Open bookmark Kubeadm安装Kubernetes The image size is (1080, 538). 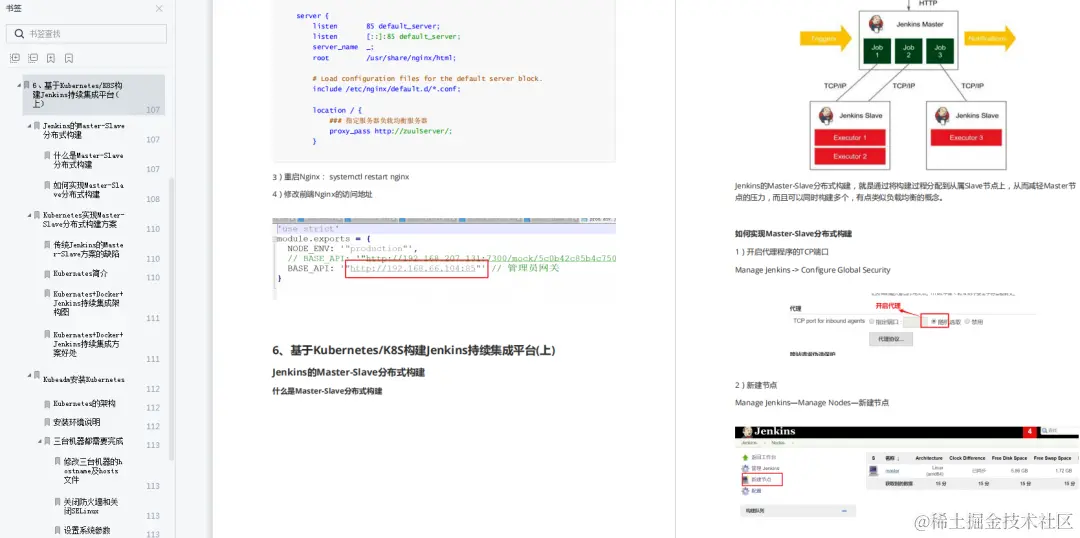click(x=83, y=380)
